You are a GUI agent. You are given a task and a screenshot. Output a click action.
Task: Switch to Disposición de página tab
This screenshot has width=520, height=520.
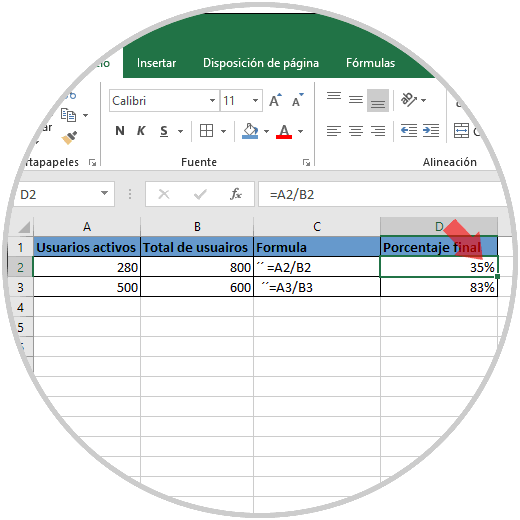pyautogui.click(x=261, y=63)
